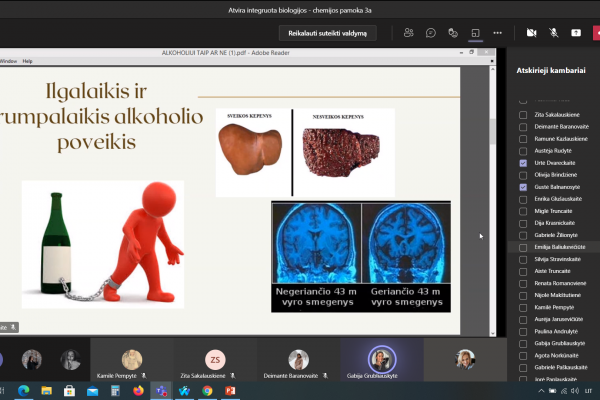Open PowerPoint from the taskbar

230,391
